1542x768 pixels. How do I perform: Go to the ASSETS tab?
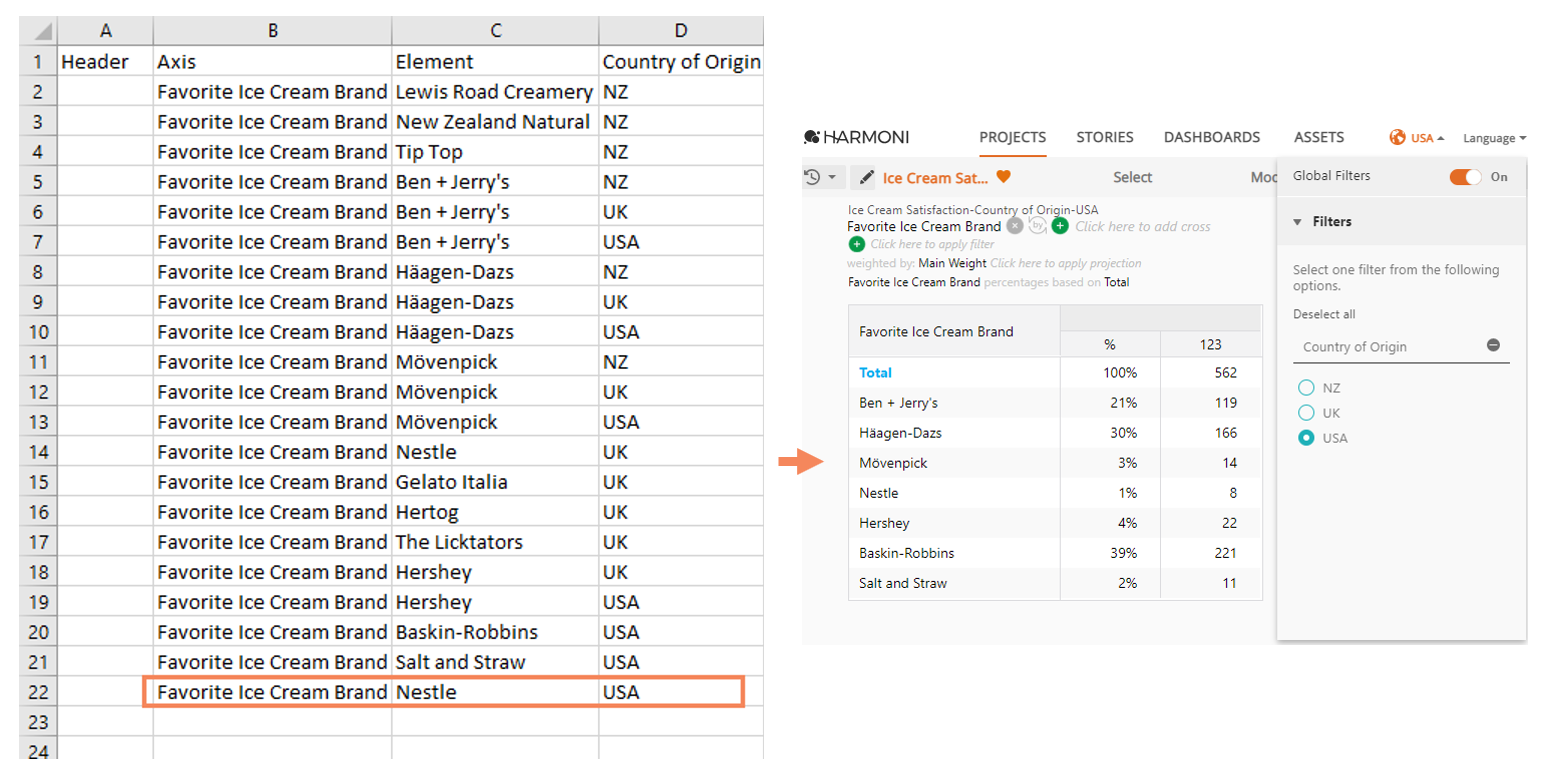pos(1319,138)
